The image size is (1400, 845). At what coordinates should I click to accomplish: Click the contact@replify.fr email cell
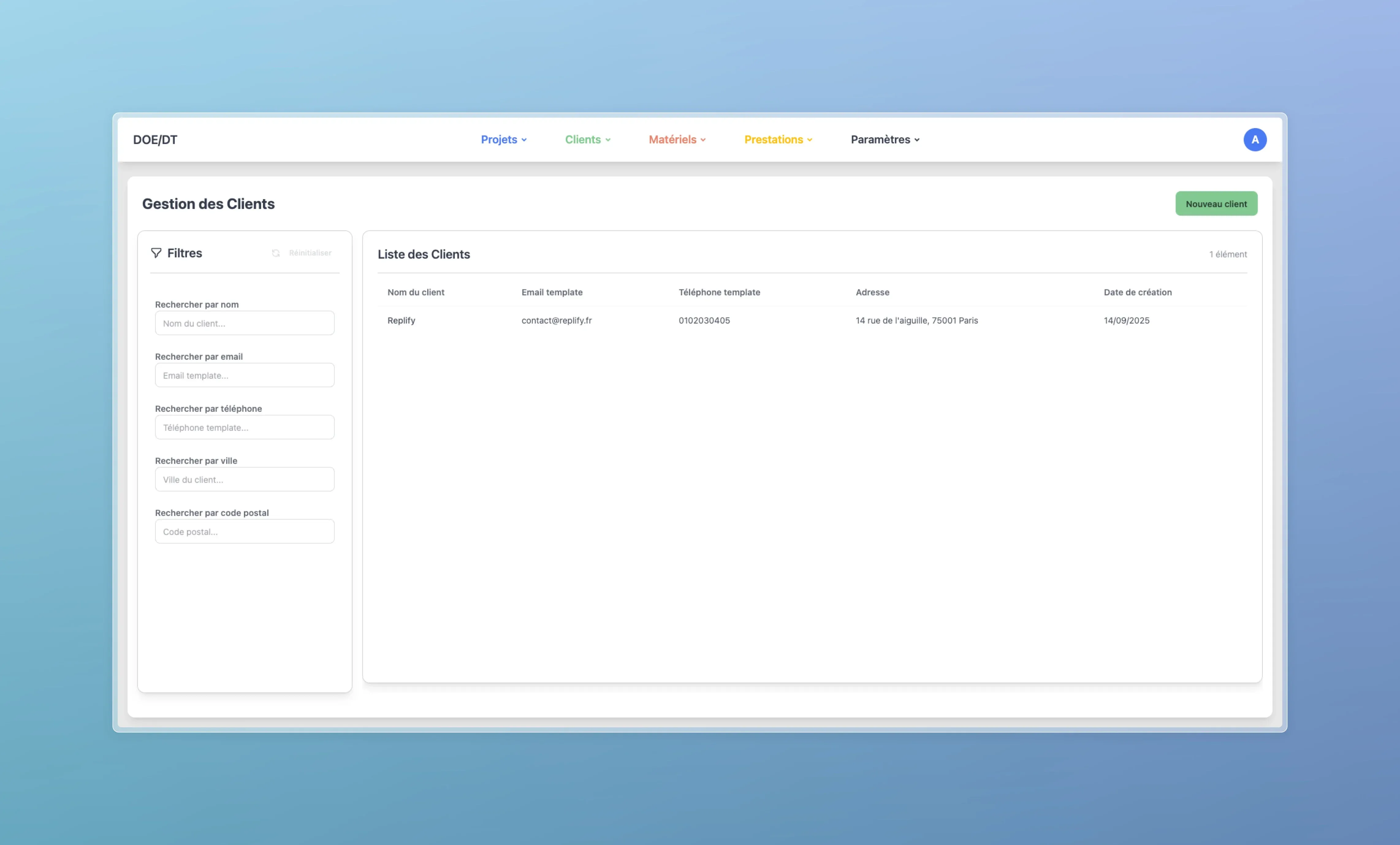[x=556, y=321]
